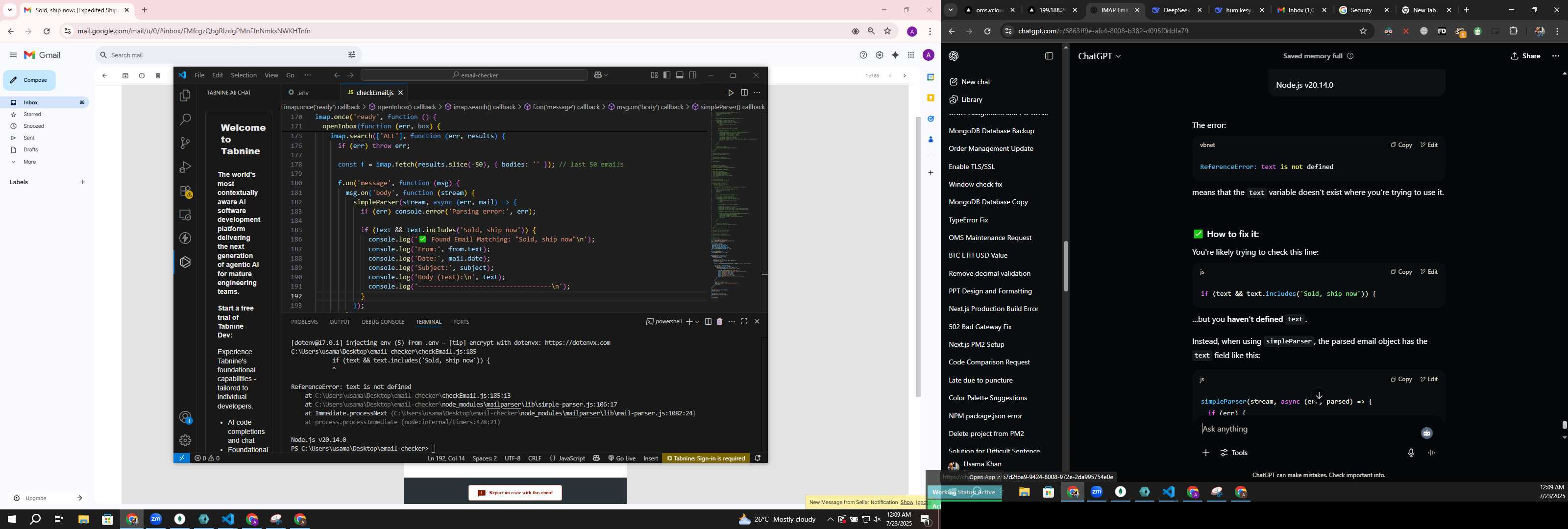Image resolution: width=1568 pixels, height=529 pixels.
Task: Switch to the DeepSeek browser tab
Action: (x=1175, y=10)
